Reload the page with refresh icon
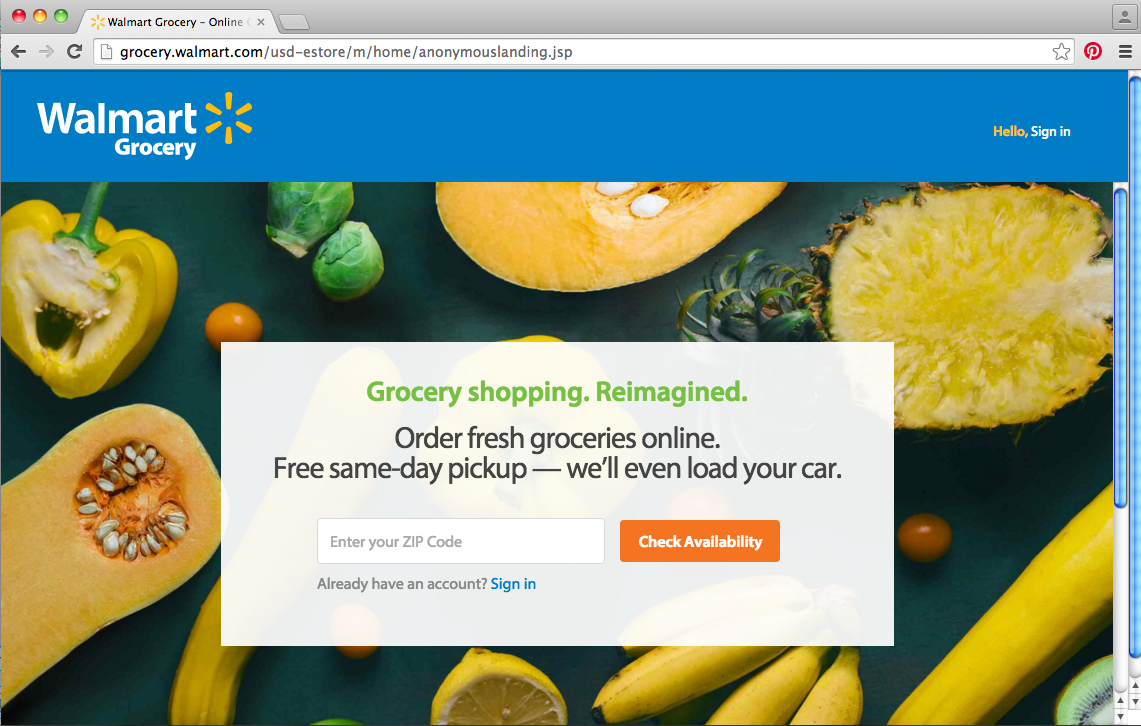 tap(74, 52)
